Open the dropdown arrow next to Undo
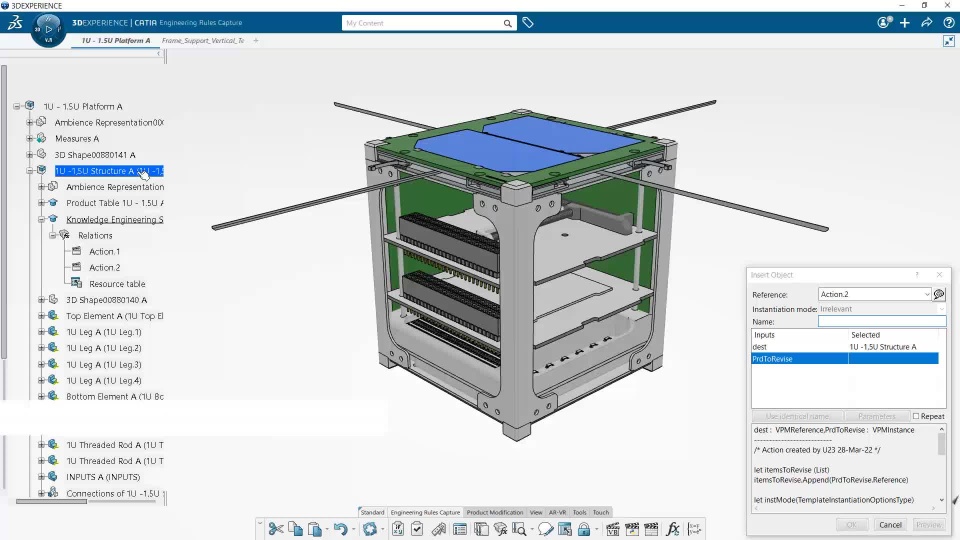Image resolution: width=960 pixels, height=540 pixels. pyautogui.click(x=353, y=530)
